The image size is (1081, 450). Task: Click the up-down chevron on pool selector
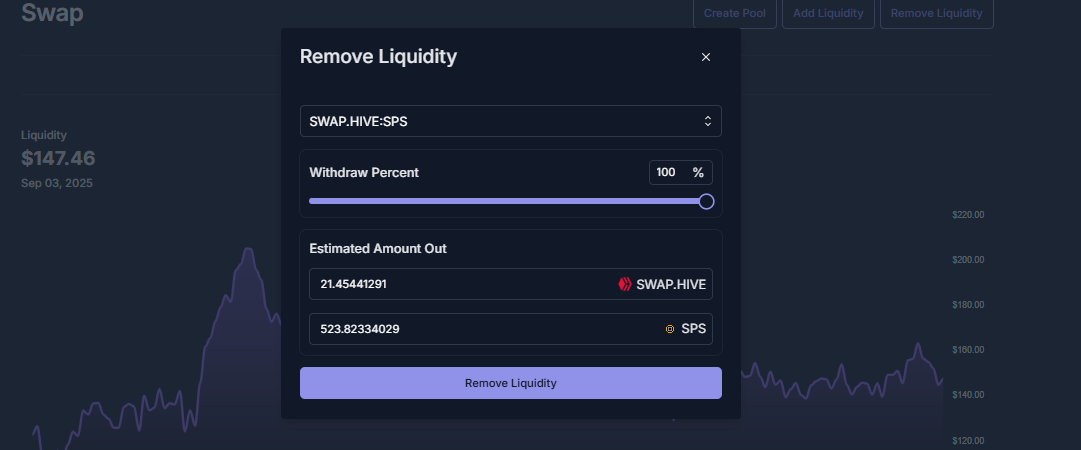pos(707,121)
